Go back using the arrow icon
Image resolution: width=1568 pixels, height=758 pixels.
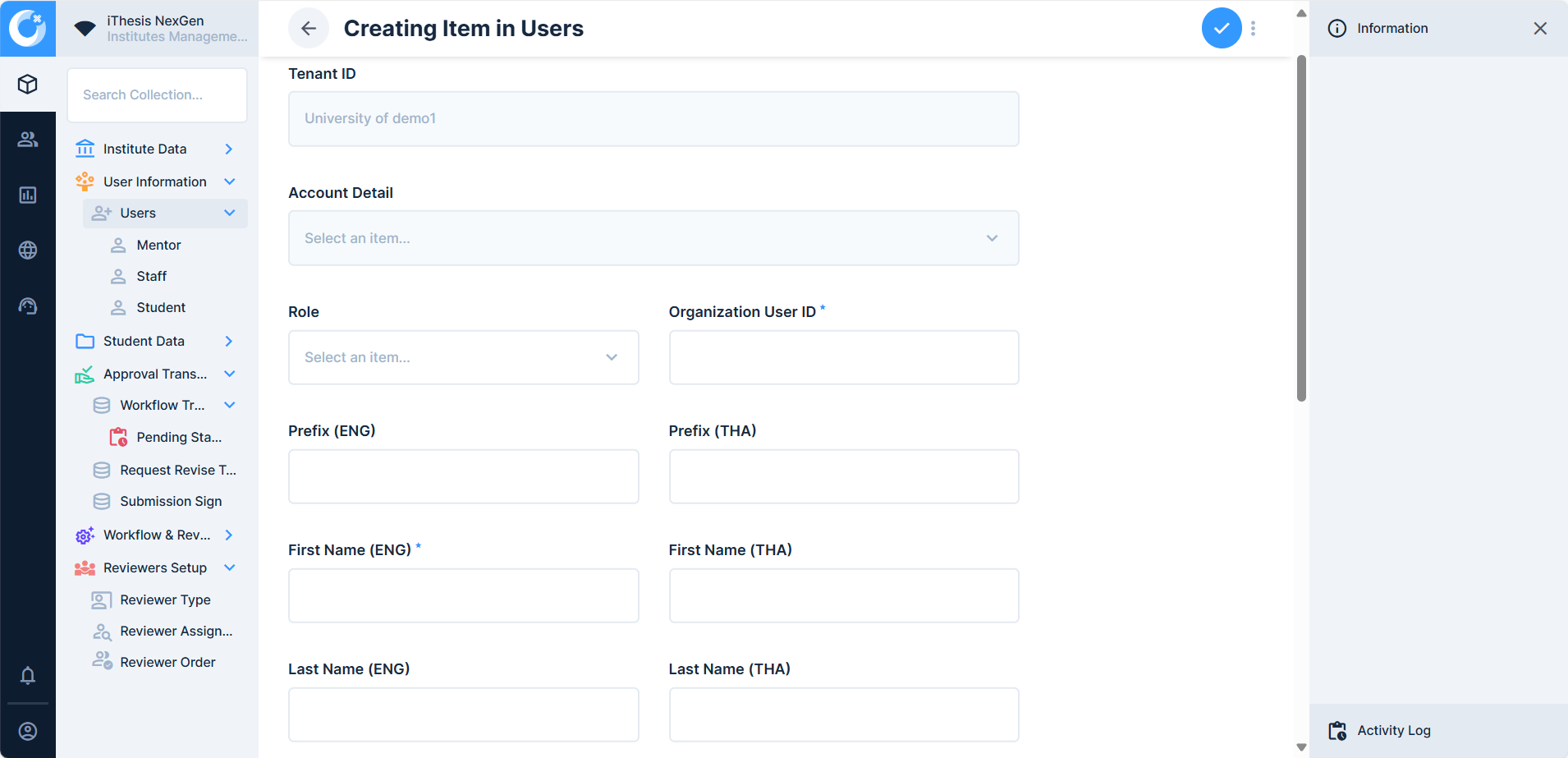tap(309, 28)
